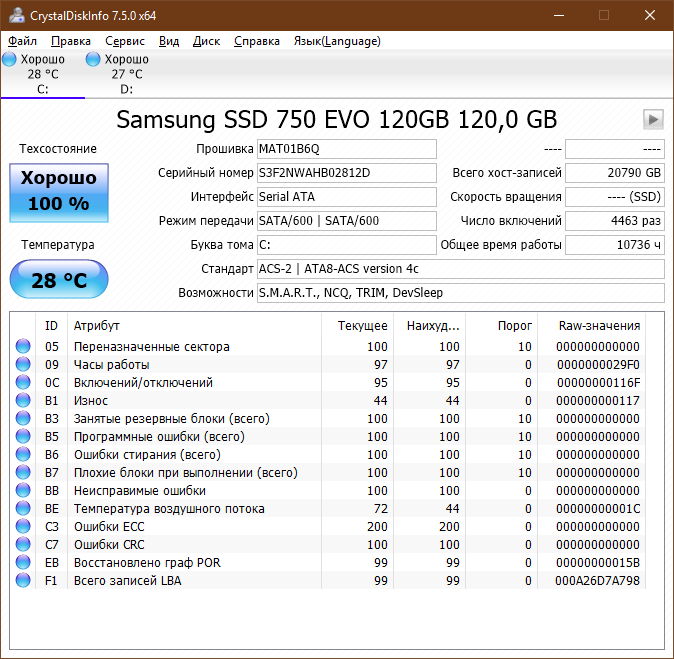Select Программные ошибки (всего) attribute name

point(159,437)
